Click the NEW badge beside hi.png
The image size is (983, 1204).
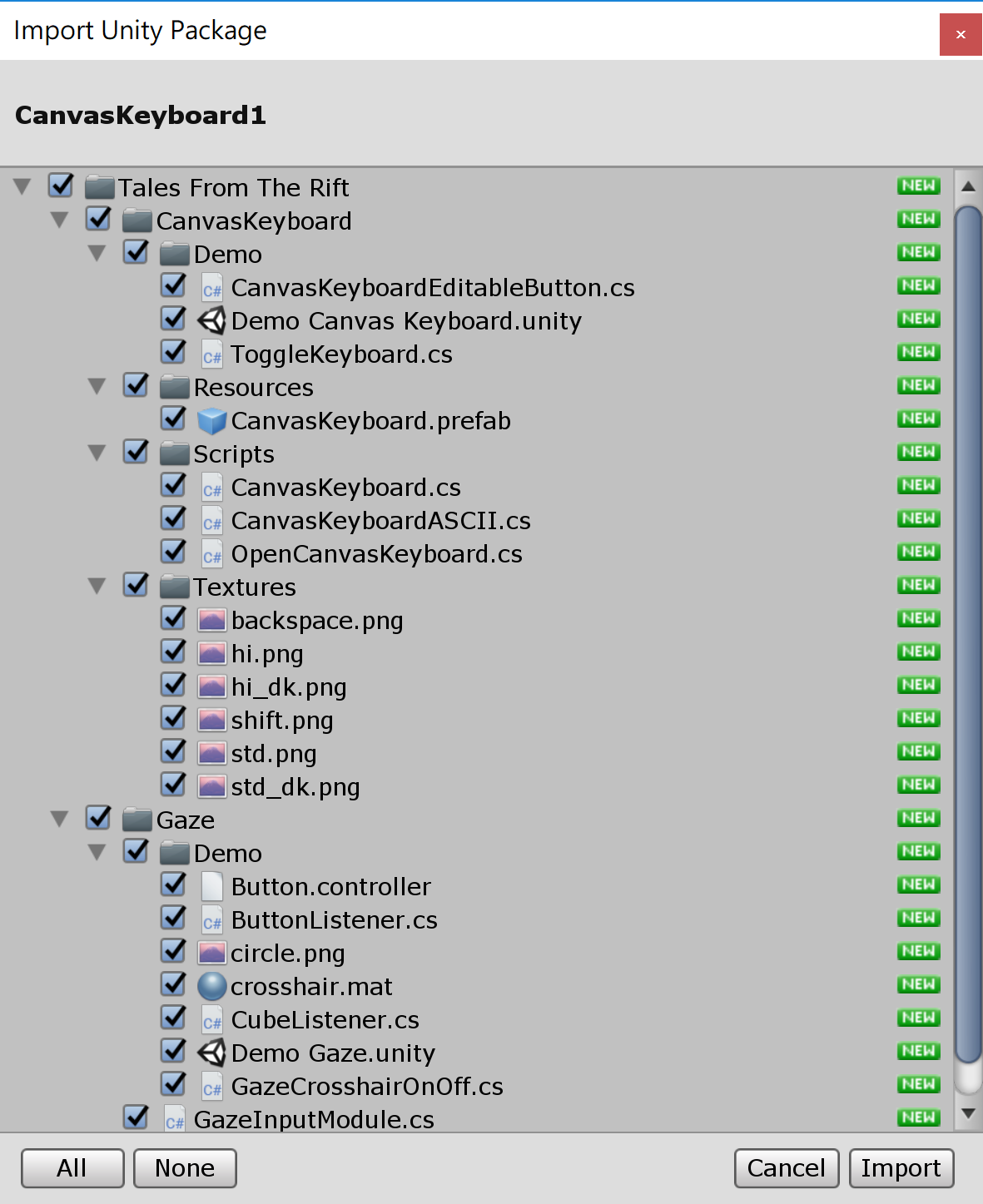(x=918, y=651)
